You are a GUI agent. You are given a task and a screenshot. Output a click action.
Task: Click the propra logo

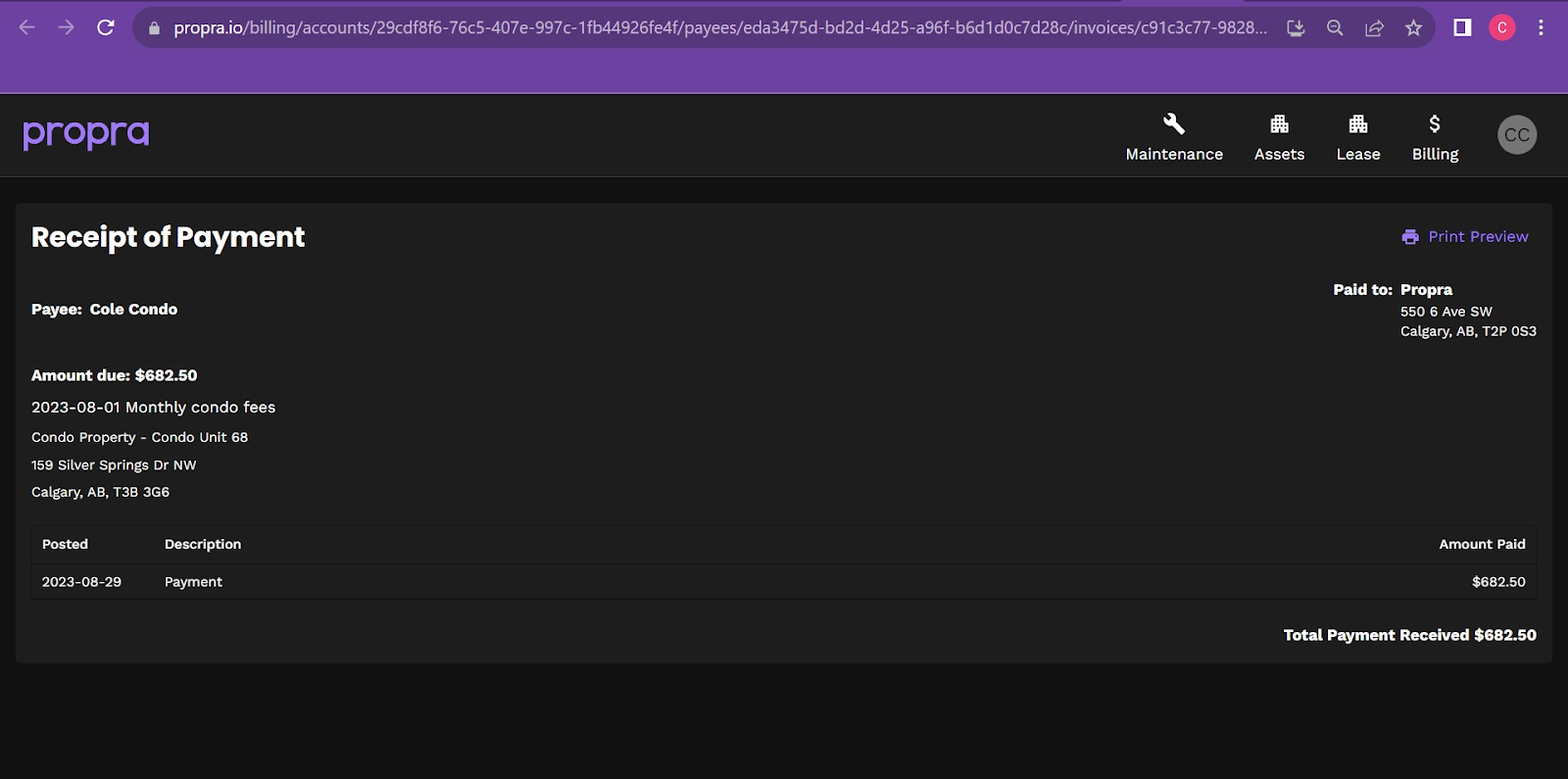point(86,134)
